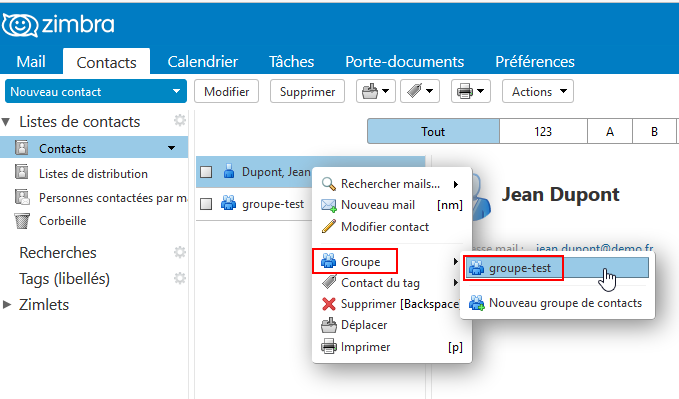Click the Imprimer printer icon in menu
The width and height of the screenshot is (679, 399).
(x=329, y=347)
